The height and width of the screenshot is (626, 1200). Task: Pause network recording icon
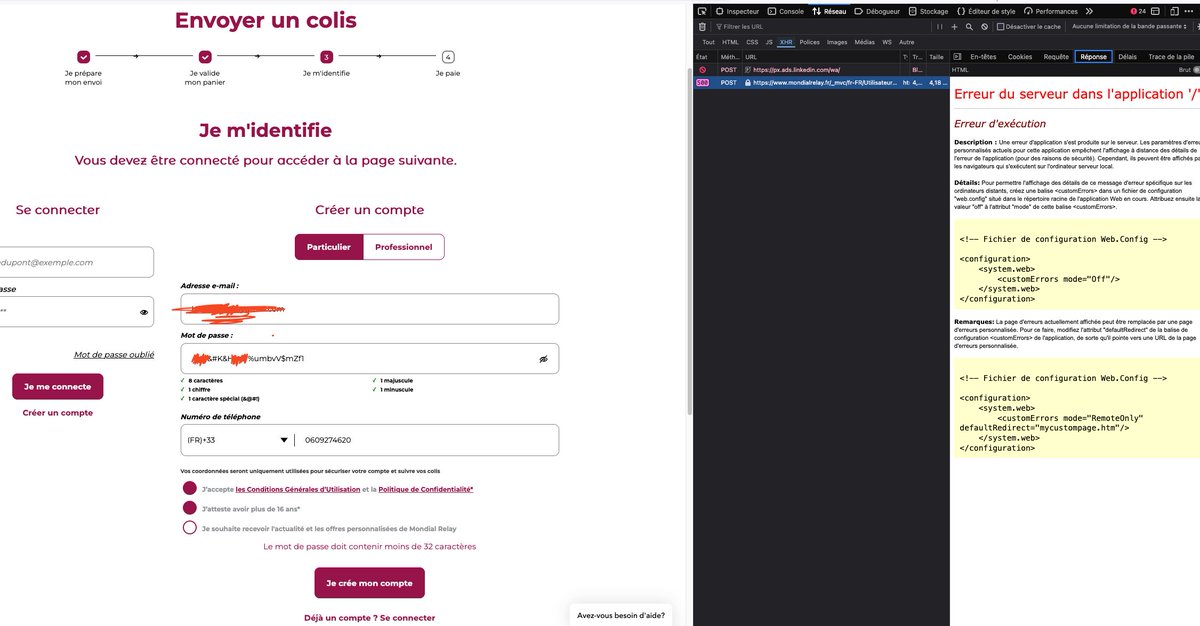click(x=939, y=27)
